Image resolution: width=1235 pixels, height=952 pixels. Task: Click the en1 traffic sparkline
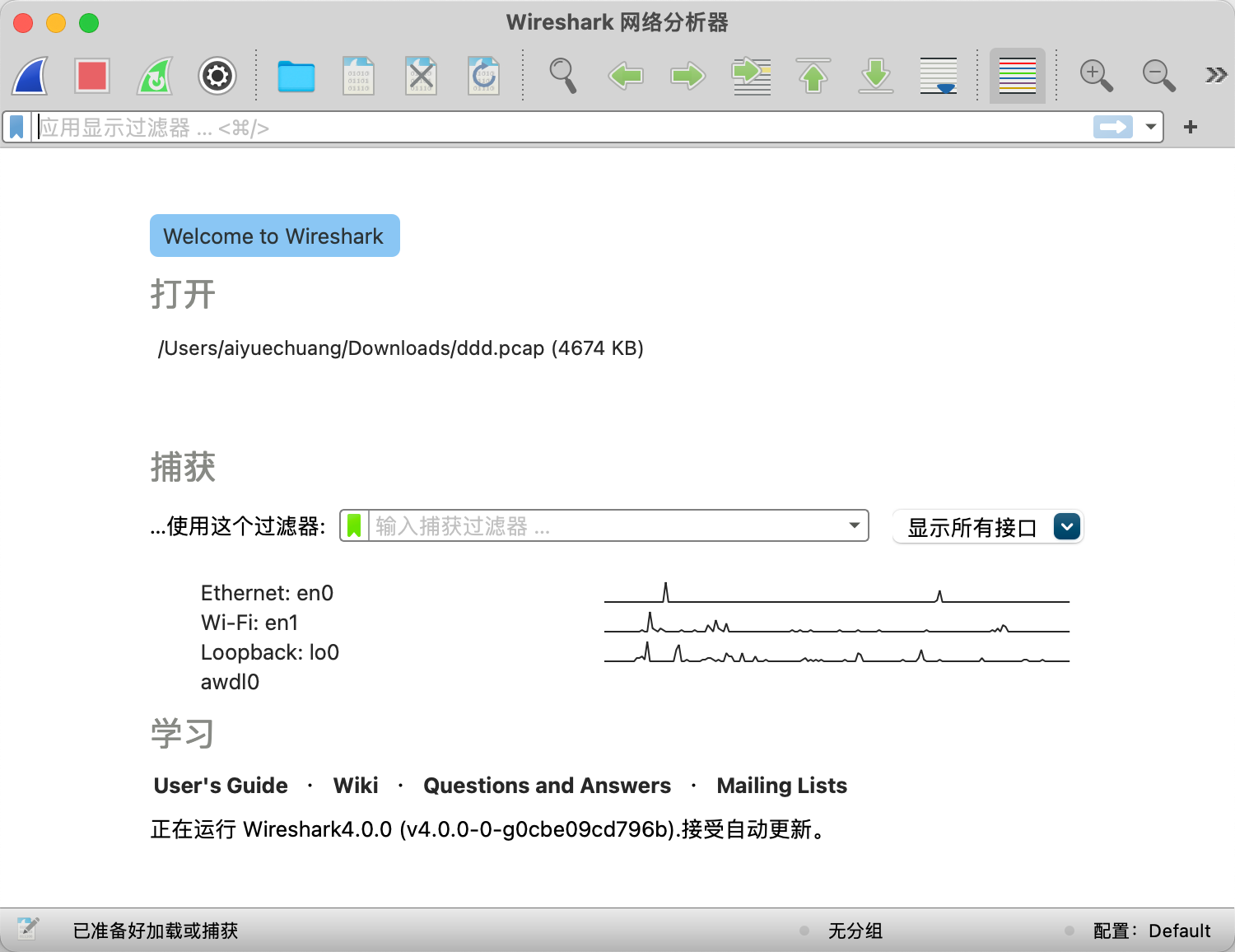click(x=837, y=623)
